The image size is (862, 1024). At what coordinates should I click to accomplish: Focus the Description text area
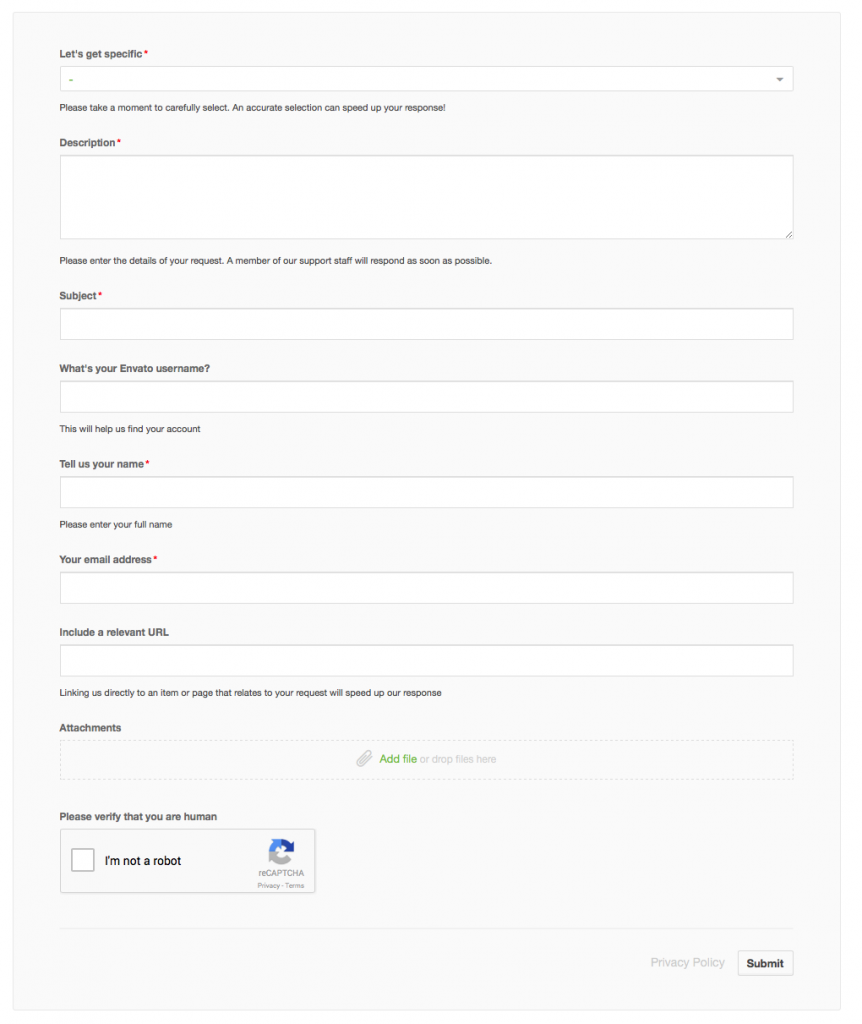tap(426, 197)
